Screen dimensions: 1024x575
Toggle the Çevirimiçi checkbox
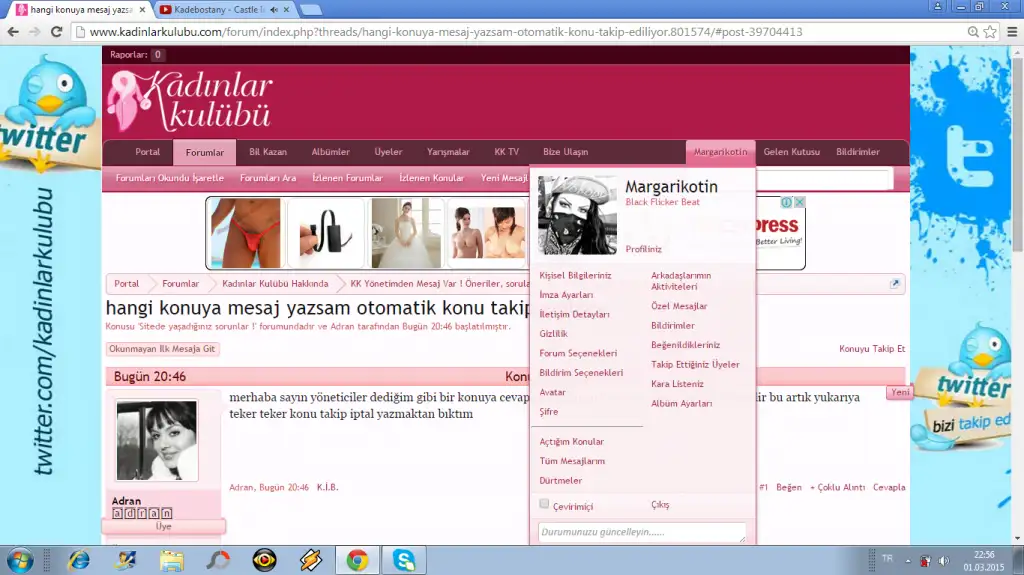[544, 504]
